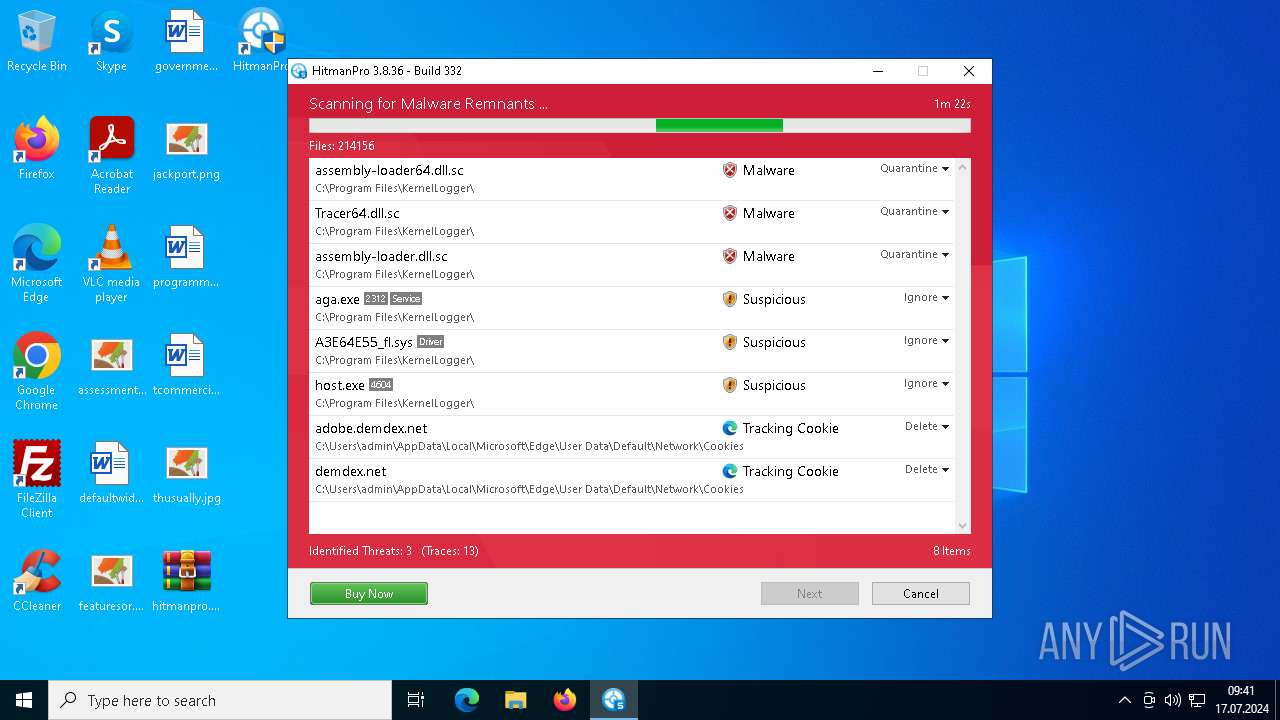The height and width of the screenshot is (720, 1280).
Task: Open the Delete dropdown for demdex.net
Action: click(926, 470)
